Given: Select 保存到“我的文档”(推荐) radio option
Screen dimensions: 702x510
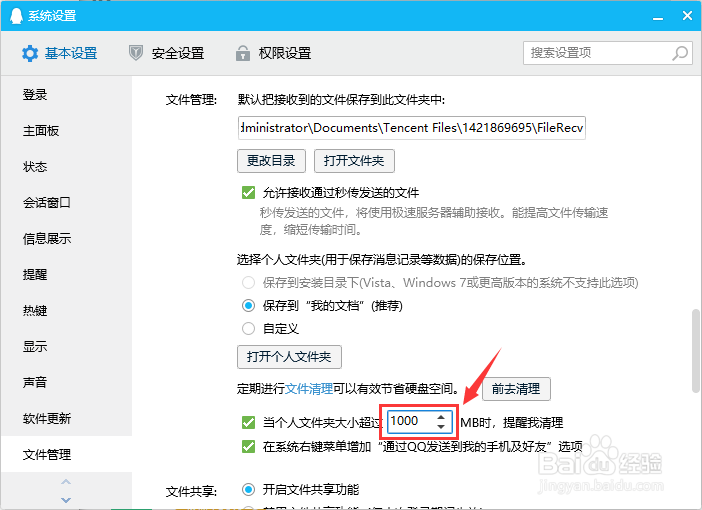Looking at the screenshot, I should tap(248, 306).
